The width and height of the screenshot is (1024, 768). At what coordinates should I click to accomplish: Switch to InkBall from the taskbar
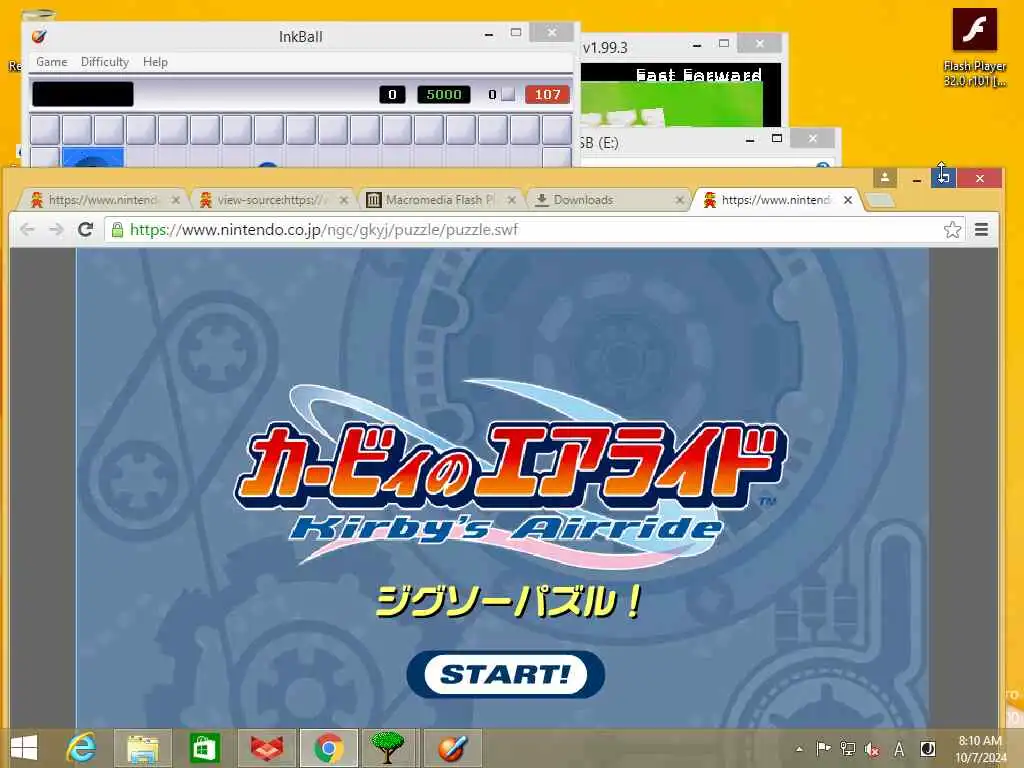tap(453, 748)
